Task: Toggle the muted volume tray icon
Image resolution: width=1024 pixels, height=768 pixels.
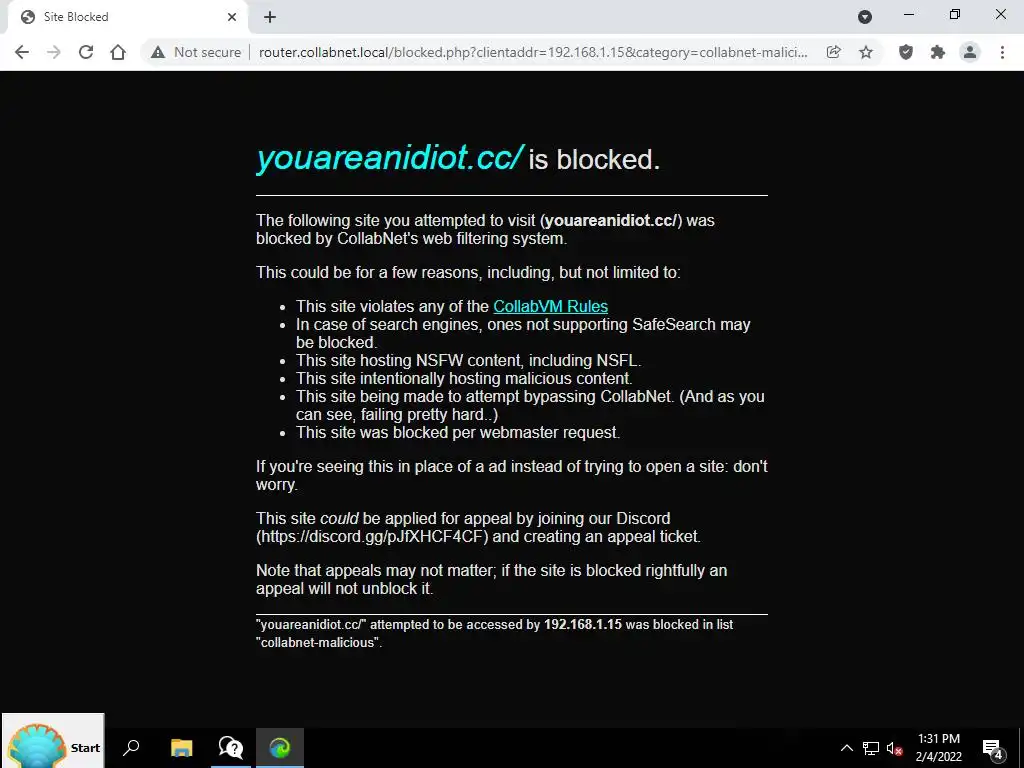Action: tap(894, 748)
